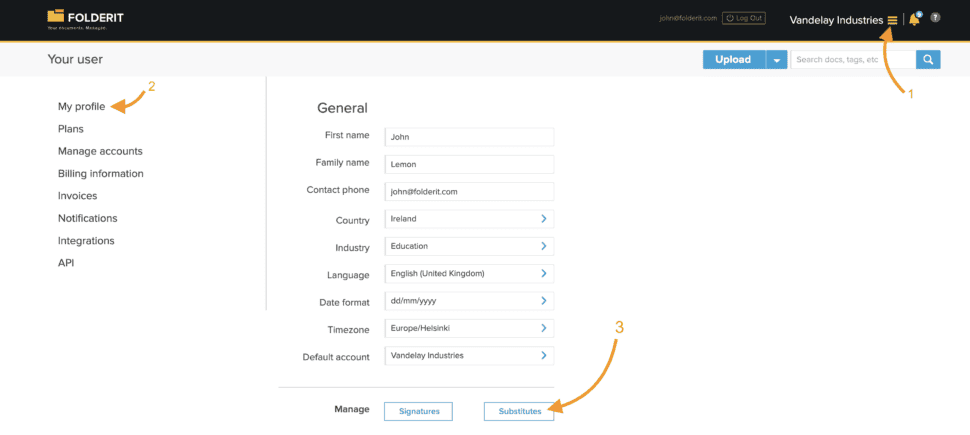
Task: Click the Substitutes button
Action: pyautogui.click(x=519, y=411)
